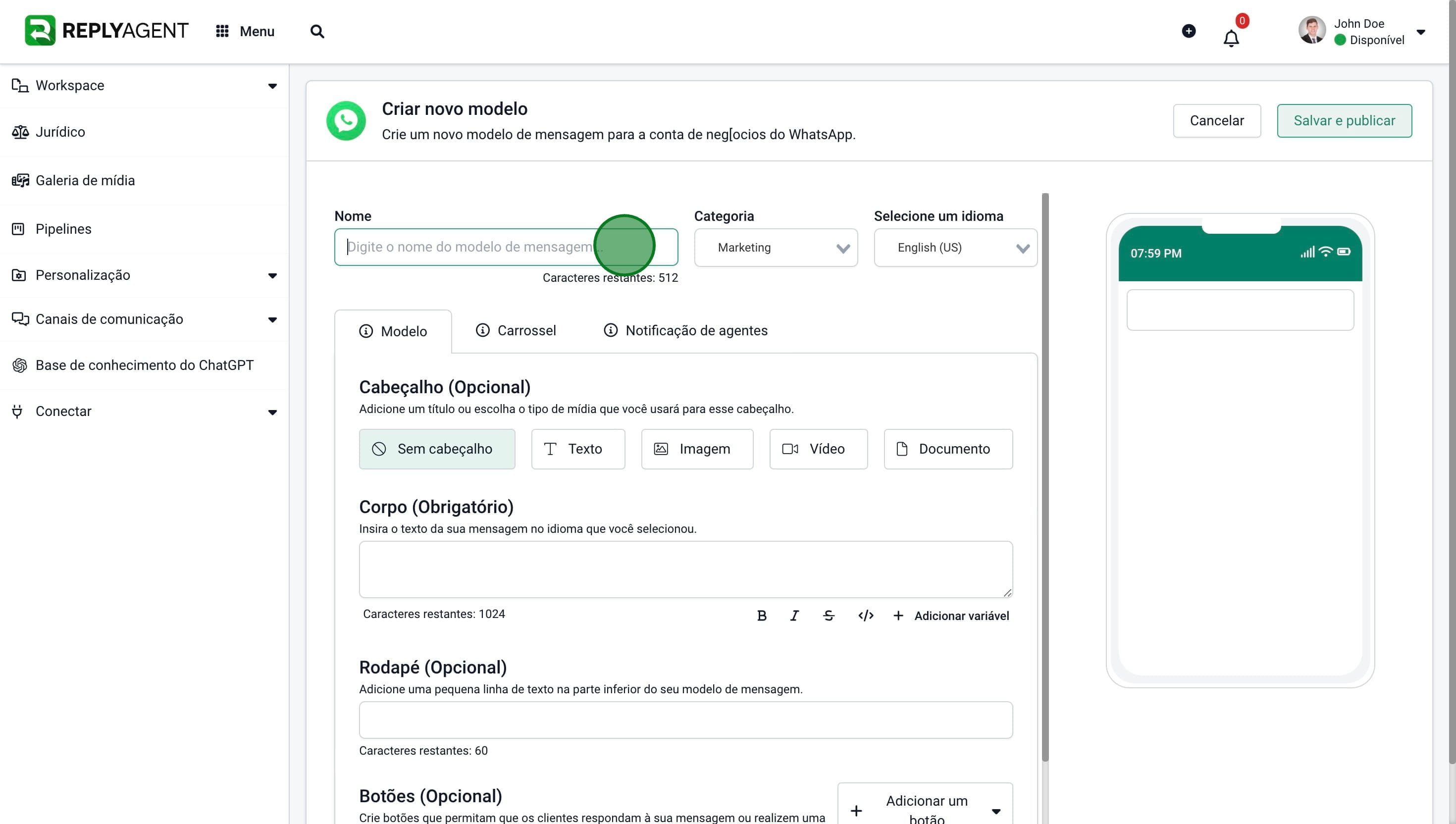Open the notifications bell

[x=1231, y=38]
